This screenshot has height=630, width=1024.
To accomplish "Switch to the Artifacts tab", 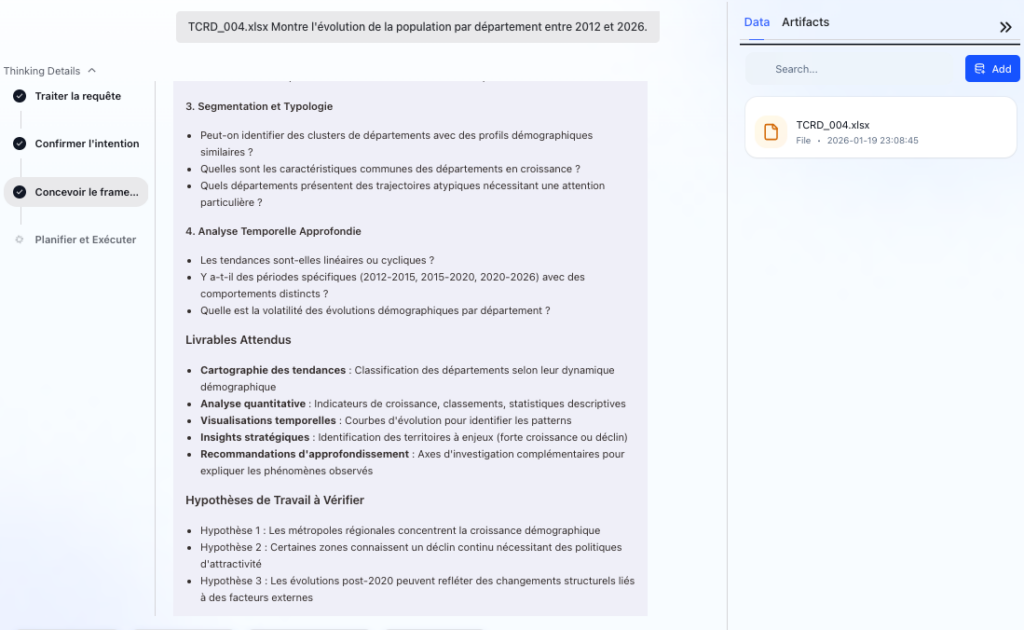I will pyautogui.click(x=805, y=22).
